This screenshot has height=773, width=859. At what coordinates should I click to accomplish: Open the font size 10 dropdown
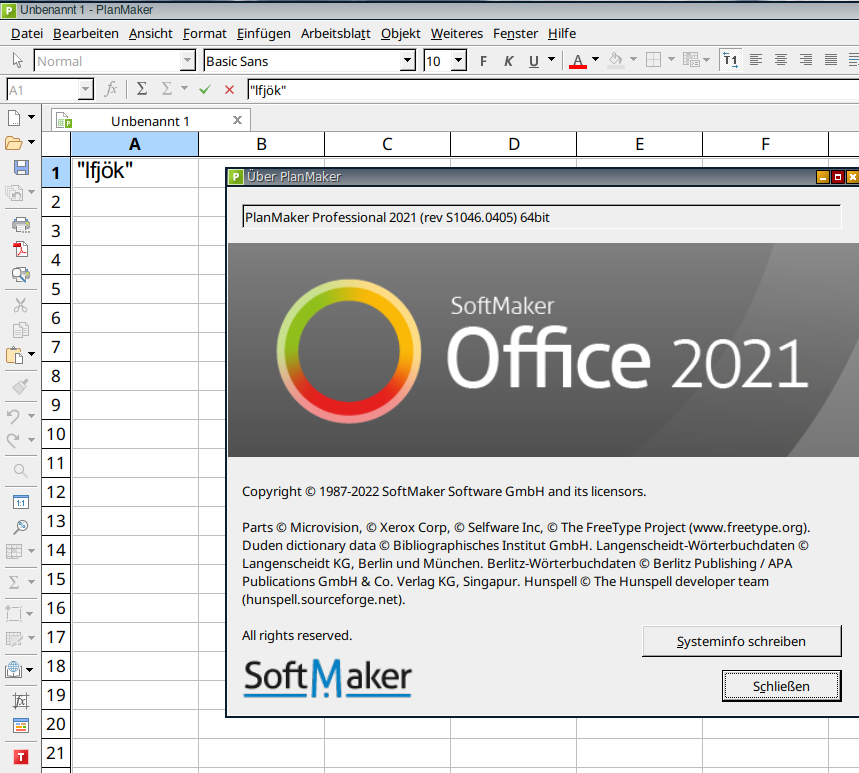tap(459, 61)
